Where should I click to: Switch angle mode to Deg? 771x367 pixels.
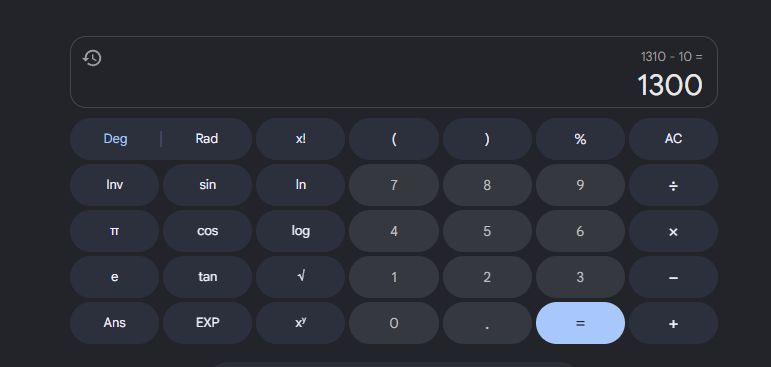click(116, 139)
